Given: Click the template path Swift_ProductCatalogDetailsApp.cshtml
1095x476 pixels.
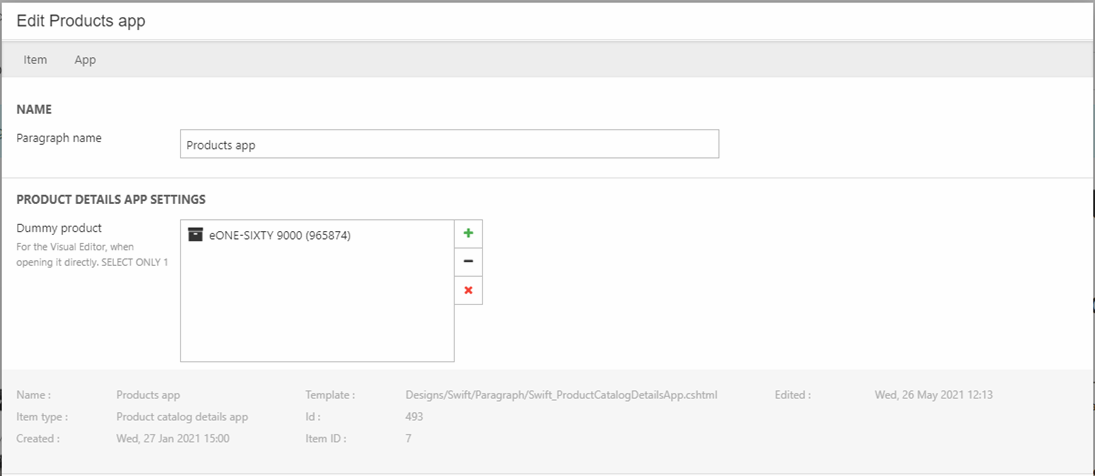Looking at the screenshot, I should pyautogui.click(x=561, y=395).
